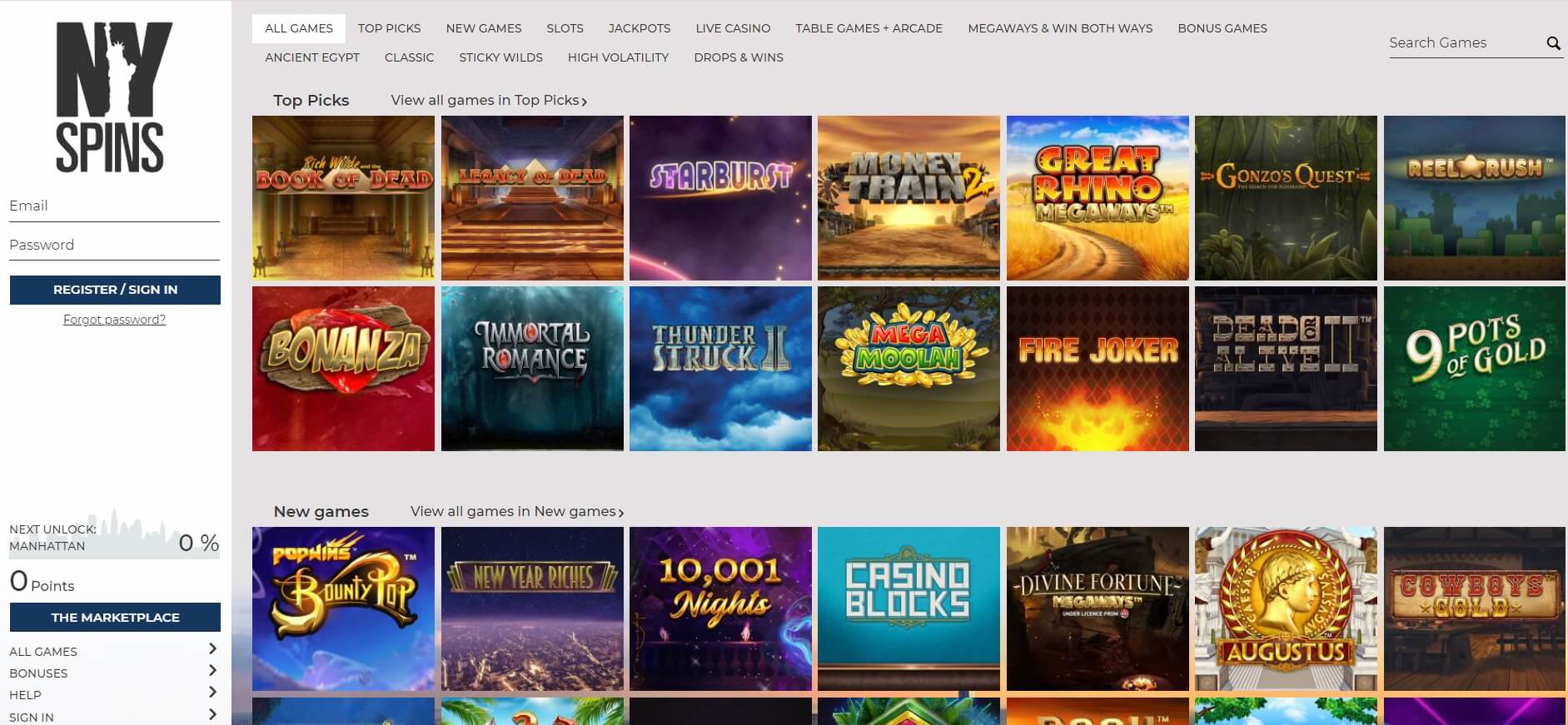1568x725 pixels.
Task: Launch the Immortal Romance game
Action: (532, 369)
